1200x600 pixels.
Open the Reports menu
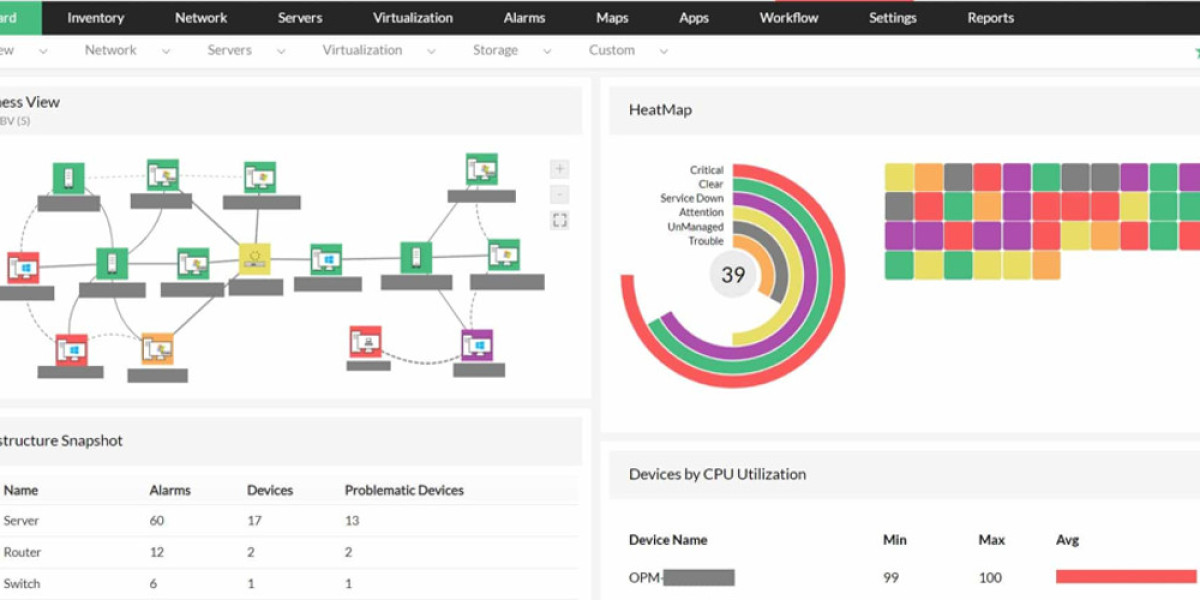point(990,17)
